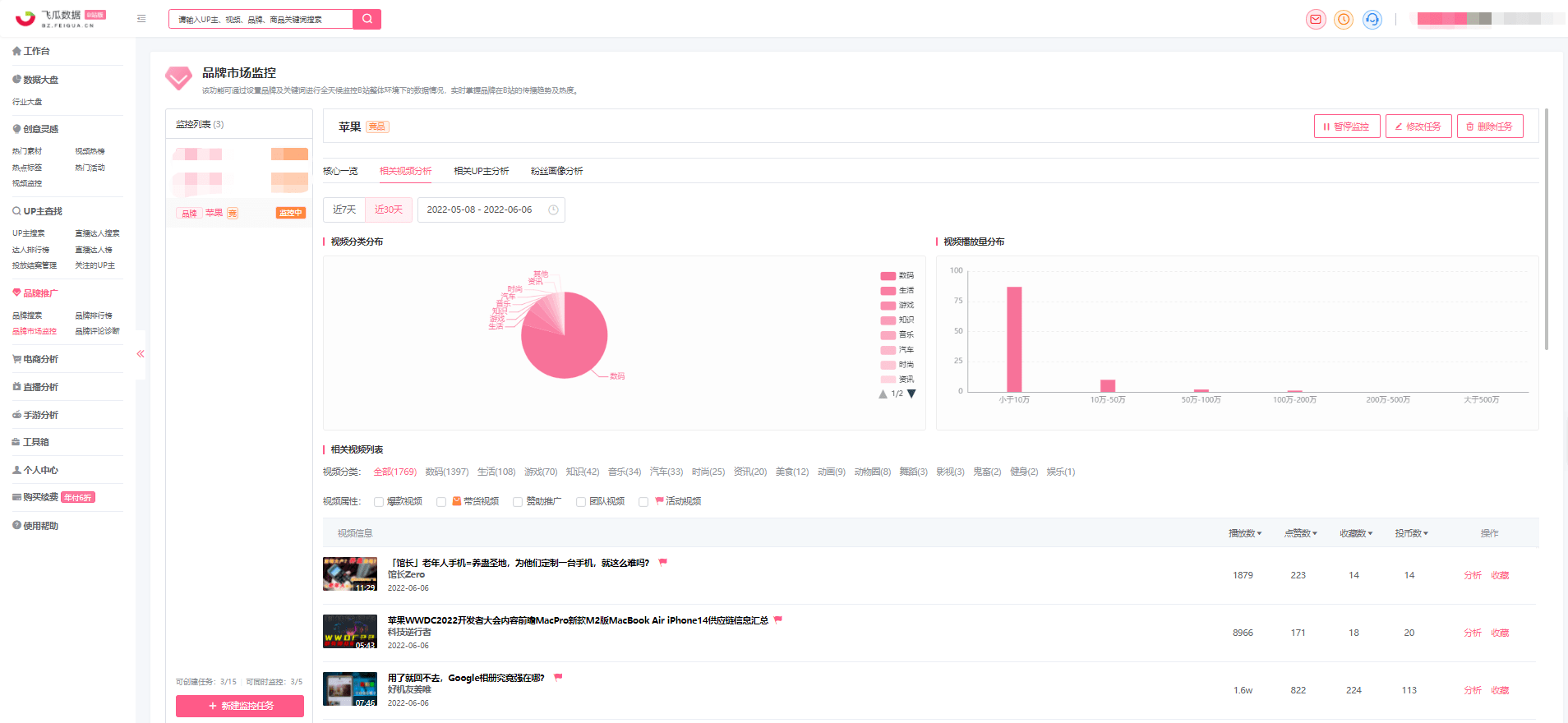Screen dimensions: 1568x723
Task: Select 近7天 time range
Action: pos(344,210)
